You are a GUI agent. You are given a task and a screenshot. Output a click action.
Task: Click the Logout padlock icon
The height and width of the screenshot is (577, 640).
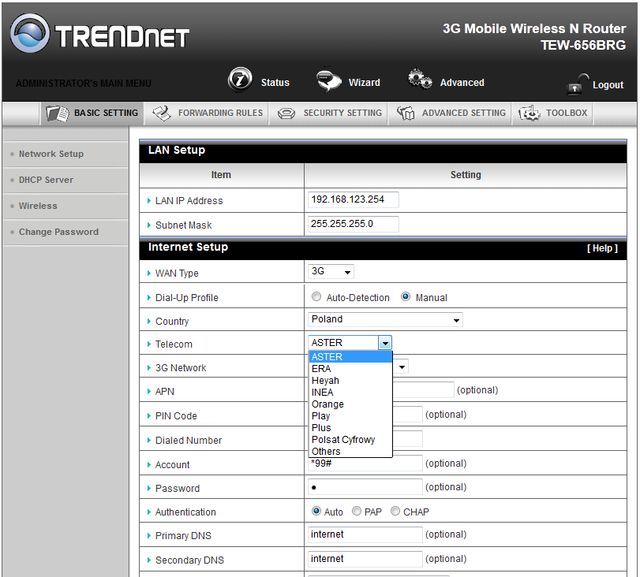[578, 84]
